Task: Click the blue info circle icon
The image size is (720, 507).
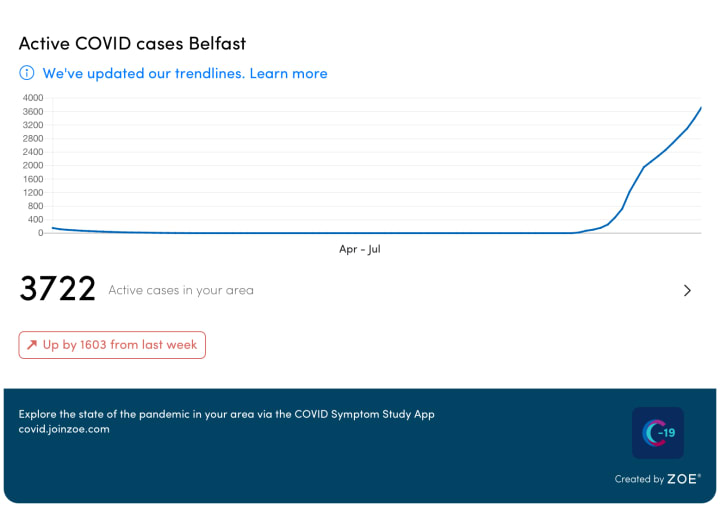Action: pos(27,73)
